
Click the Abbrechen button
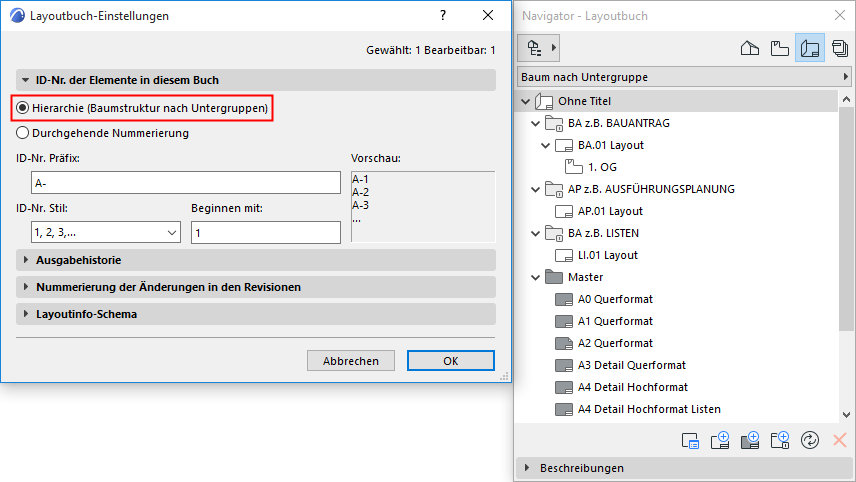[x=350, y=361]
